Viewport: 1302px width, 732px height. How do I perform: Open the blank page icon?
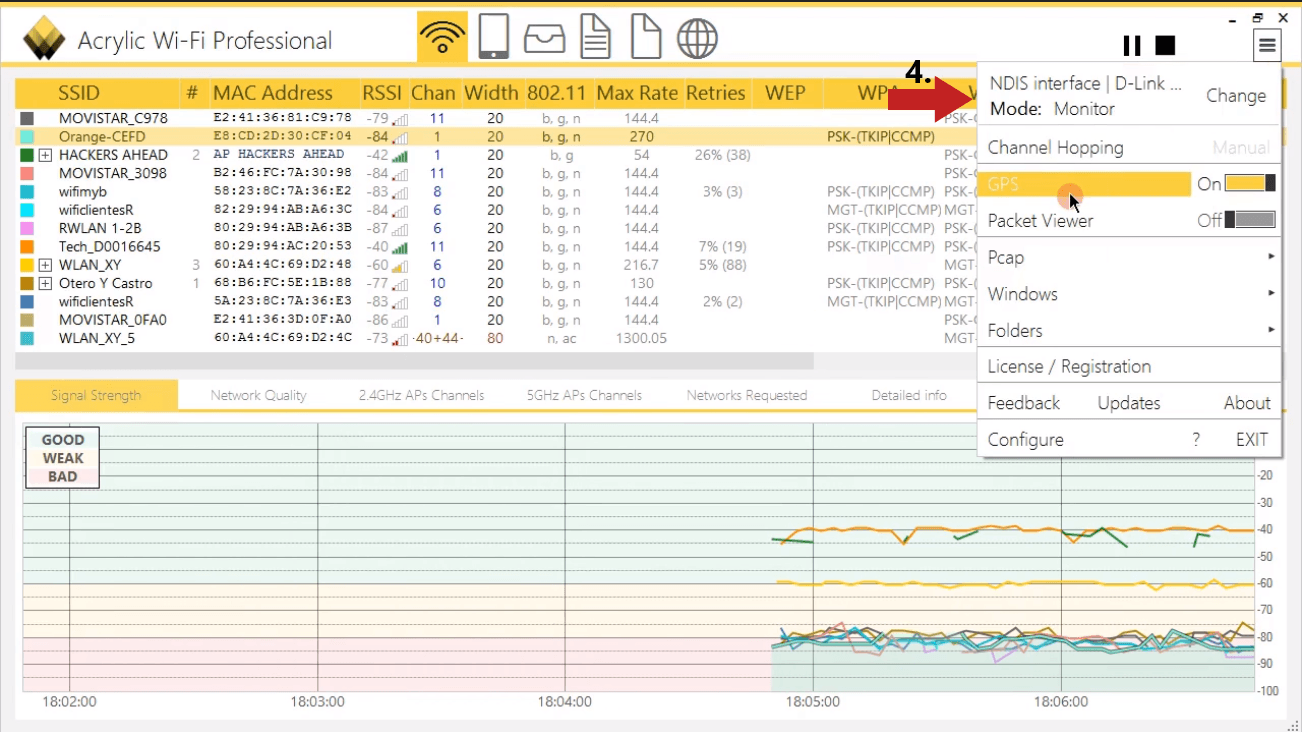click(x=646, y=38)
